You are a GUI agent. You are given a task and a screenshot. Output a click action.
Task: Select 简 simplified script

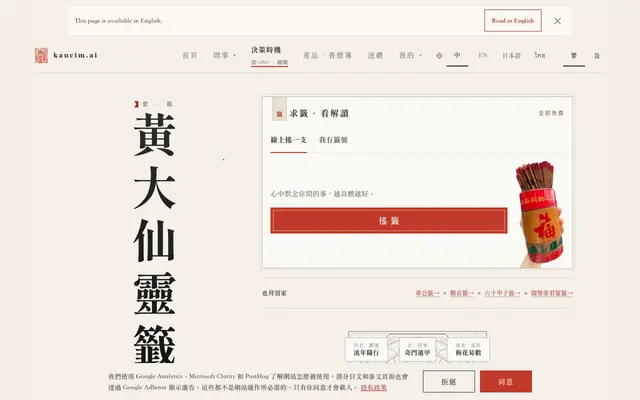tap(597, 56)
